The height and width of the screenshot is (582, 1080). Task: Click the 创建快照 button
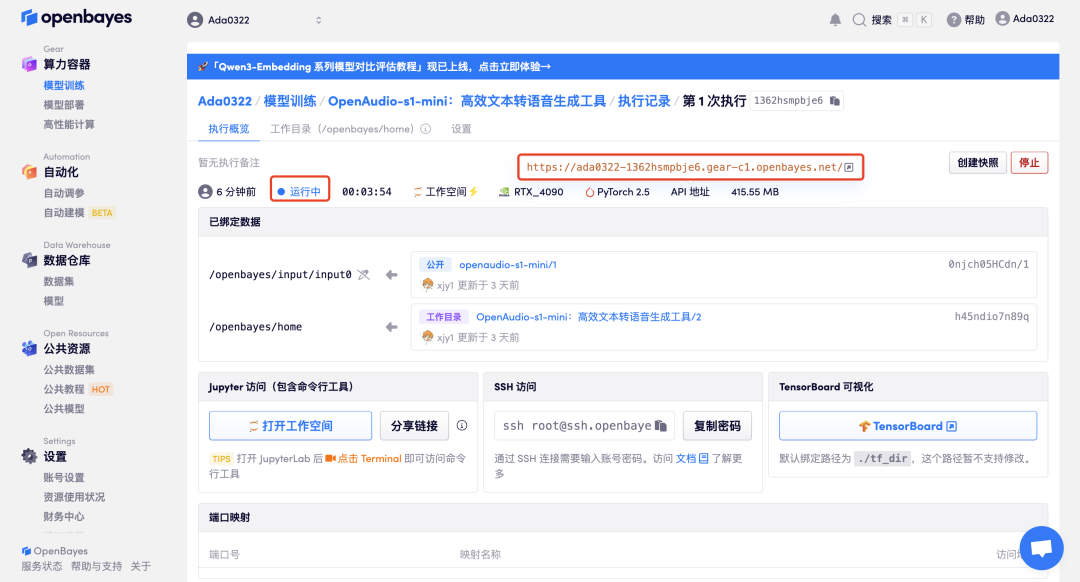(977, 163)
